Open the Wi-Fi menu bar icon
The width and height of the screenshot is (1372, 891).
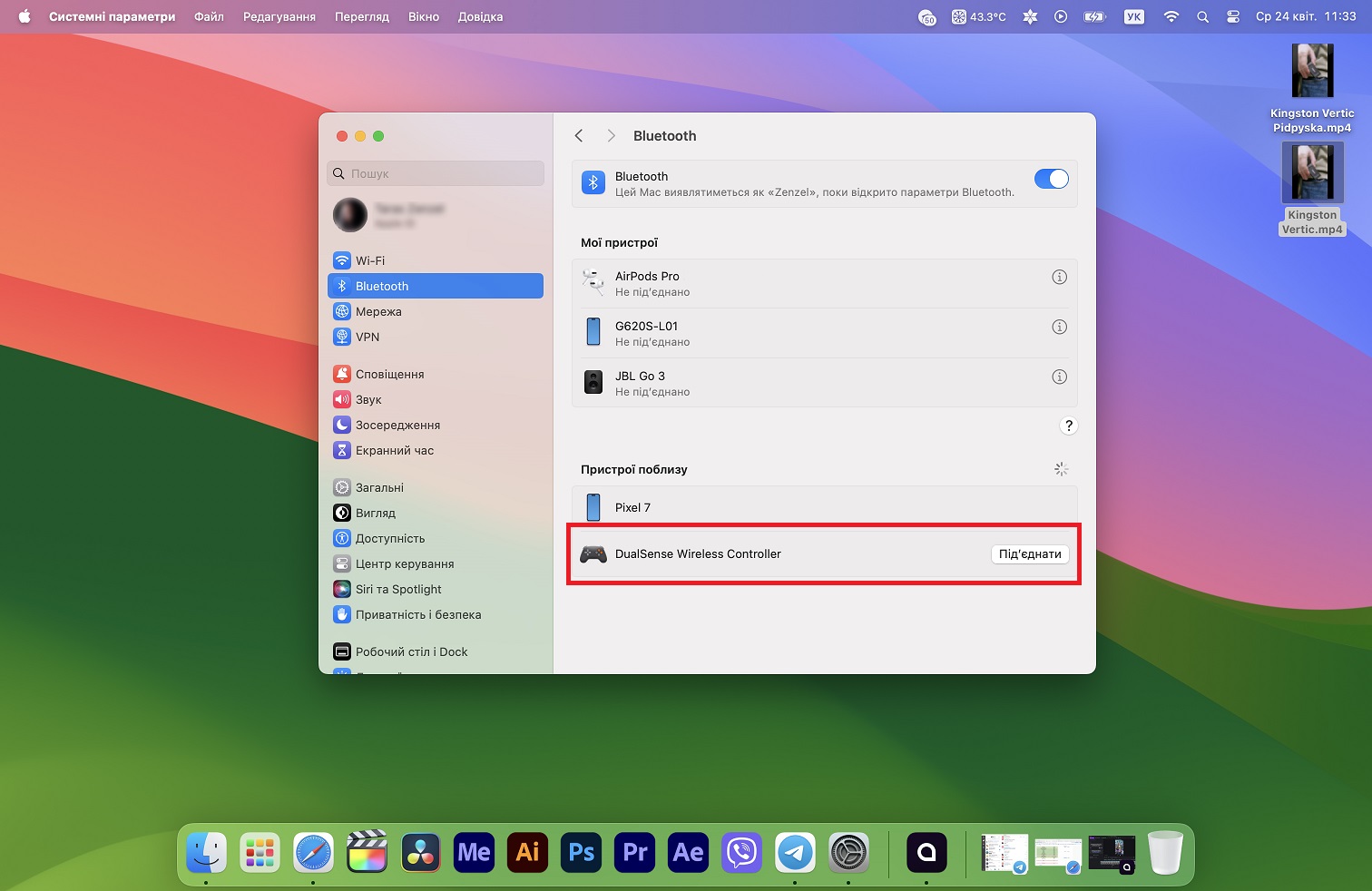pos(1171,16)
